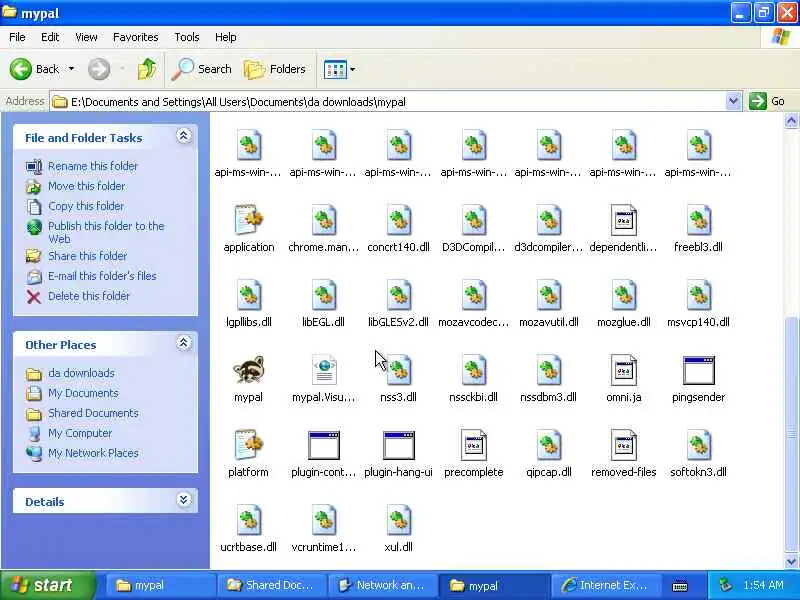Select the dependentli... file icon

click(623, 220)
